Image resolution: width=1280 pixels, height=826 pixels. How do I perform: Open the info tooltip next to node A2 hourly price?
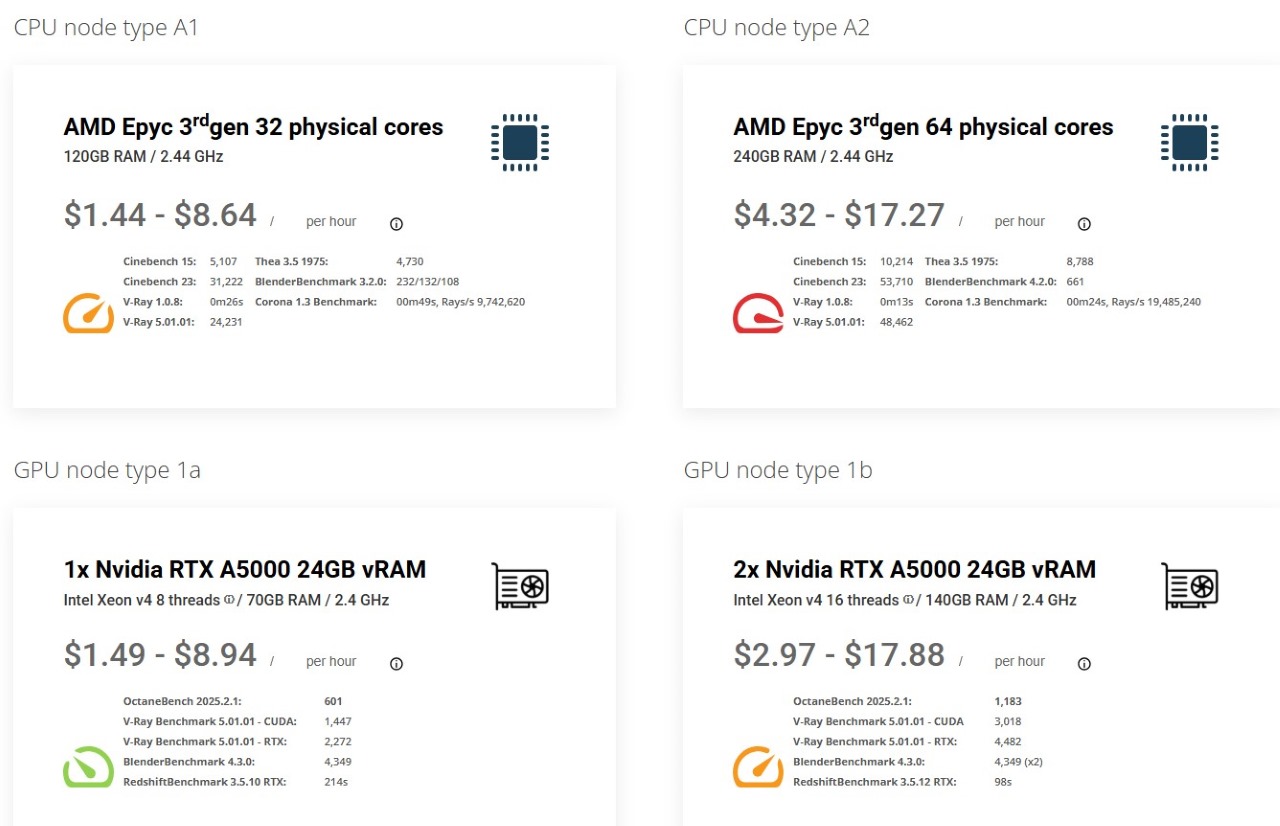1084,224
